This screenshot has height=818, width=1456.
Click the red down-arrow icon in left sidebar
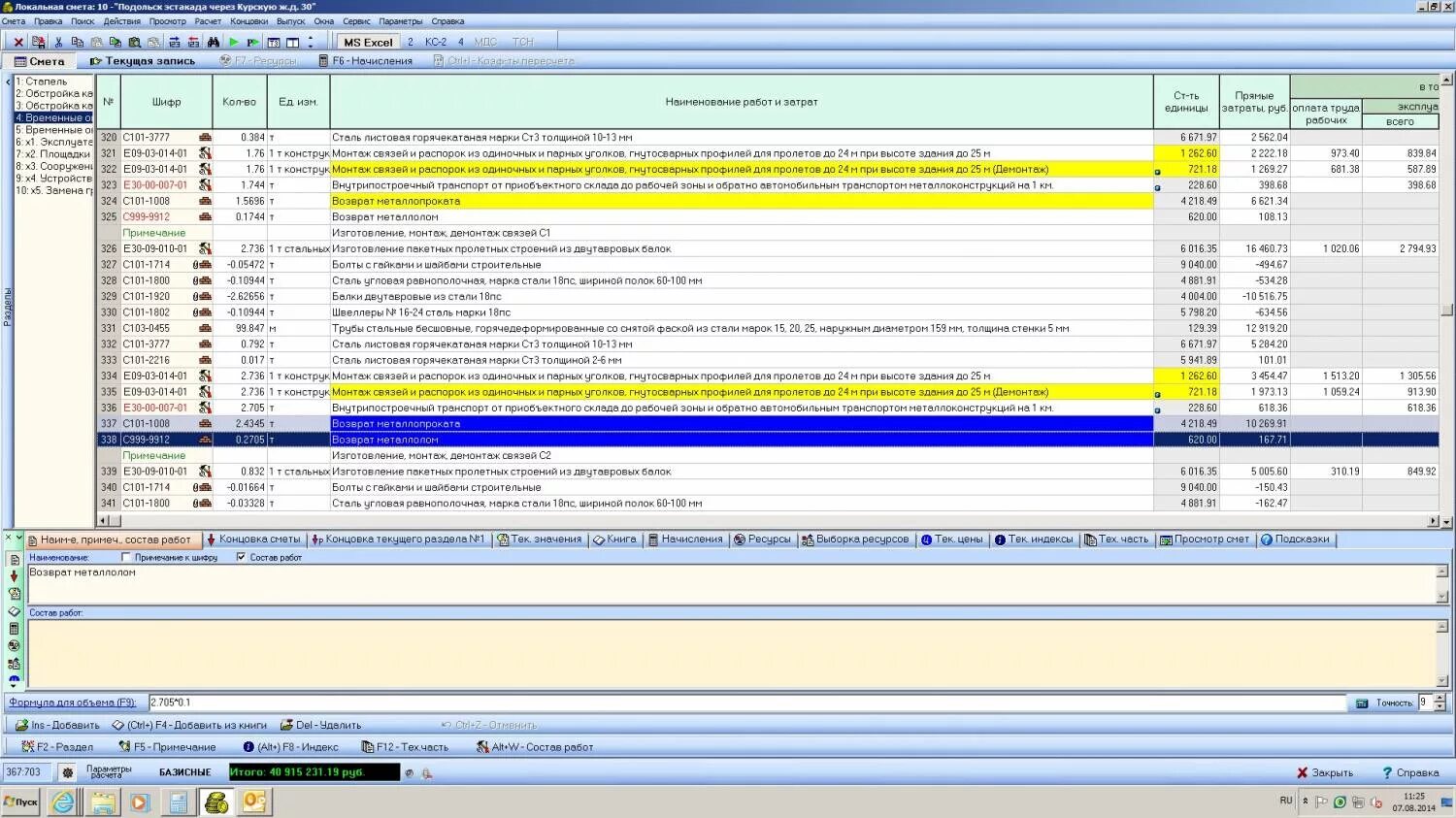[14, 576]
